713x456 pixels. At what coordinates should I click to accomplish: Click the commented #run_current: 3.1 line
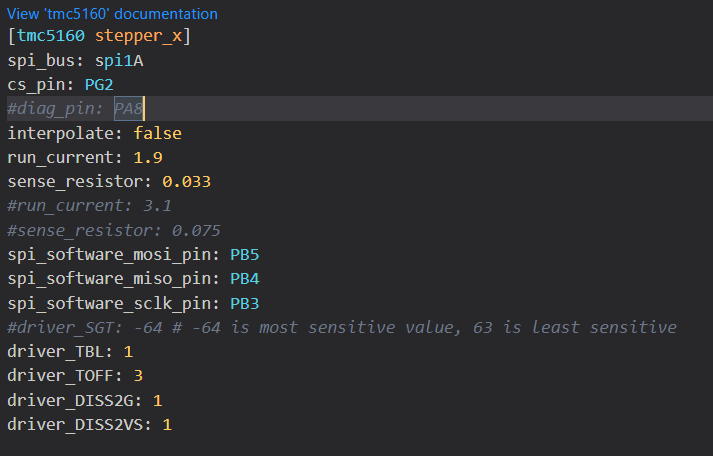tap(89, 206)
